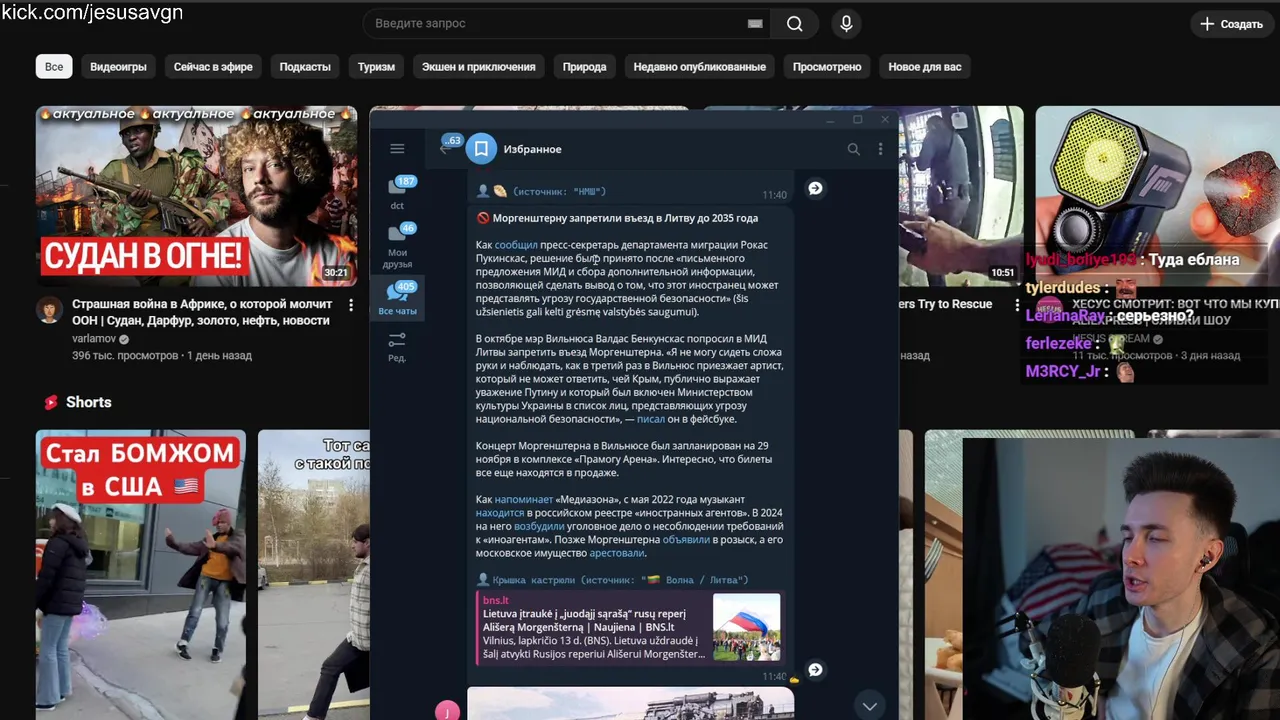
Task: Filter by Просмотрено chip
Action: [x=827, y=67]
